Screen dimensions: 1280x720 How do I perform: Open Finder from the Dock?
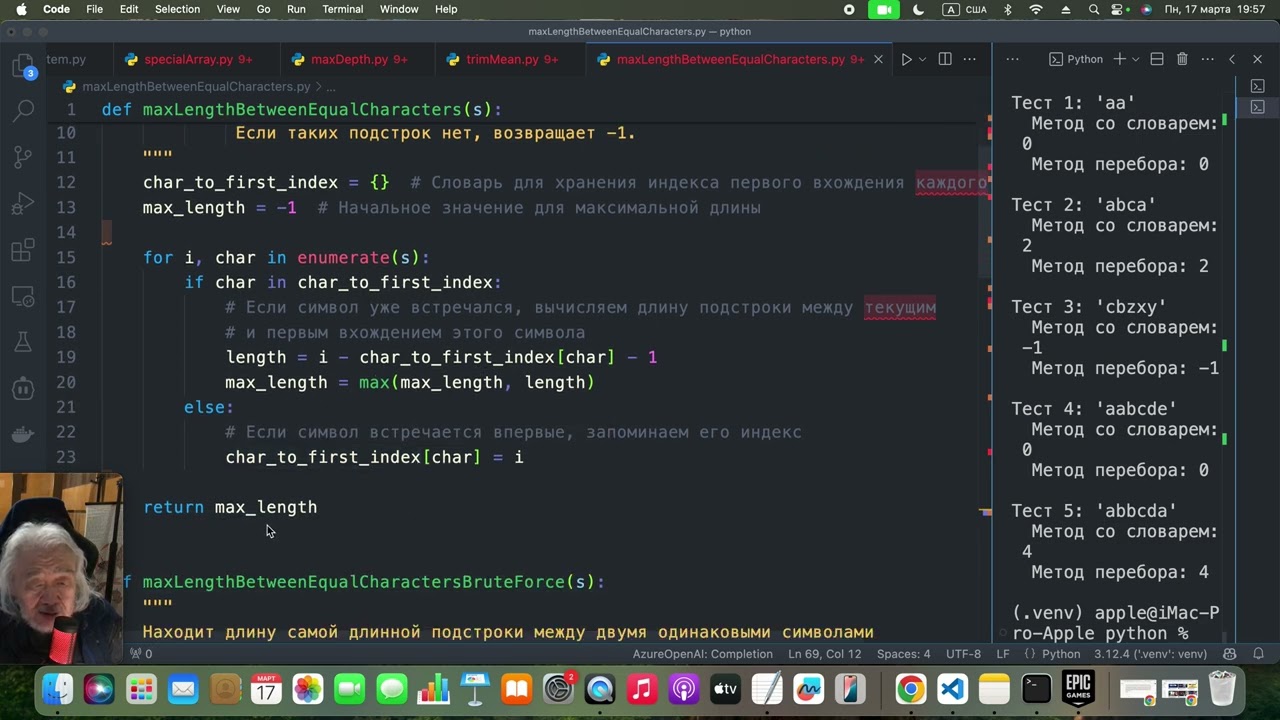(x=57, y=689)
